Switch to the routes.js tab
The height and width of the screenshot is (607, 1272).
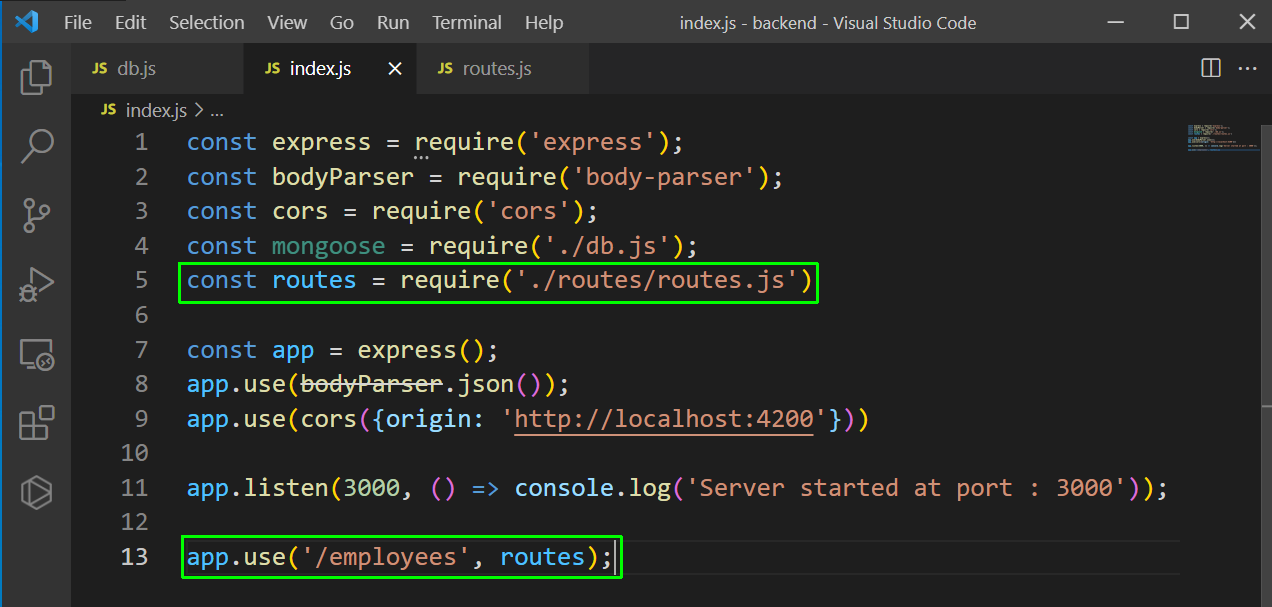tap(502, 69)
